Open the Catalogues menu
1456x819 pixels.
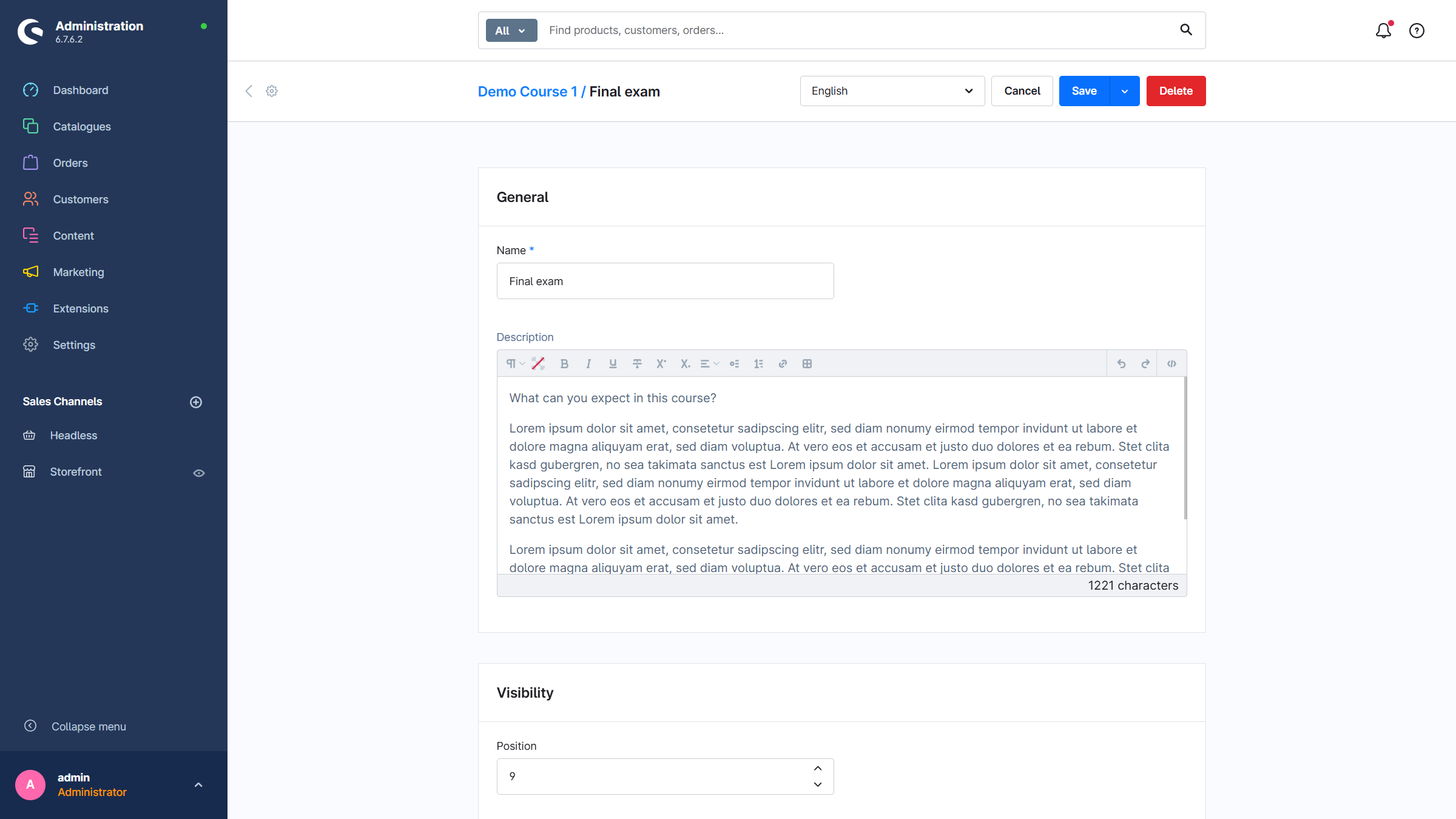point(82,127)
